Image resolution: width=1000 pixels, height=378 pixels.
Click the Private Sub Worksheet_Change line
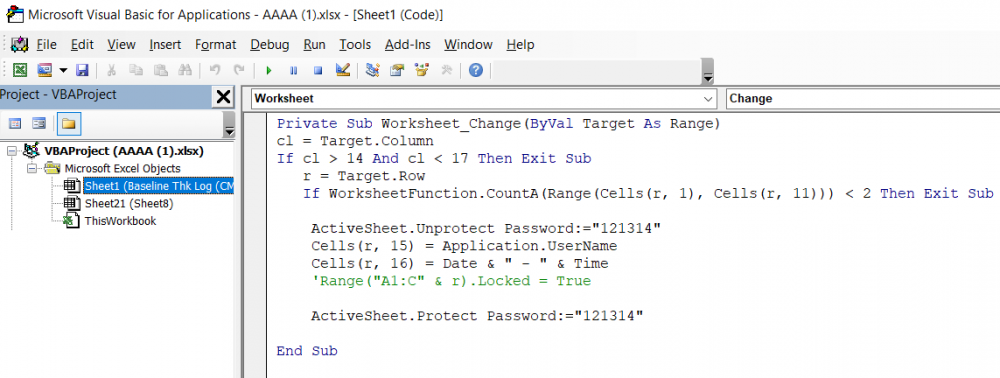coord(498,123)
